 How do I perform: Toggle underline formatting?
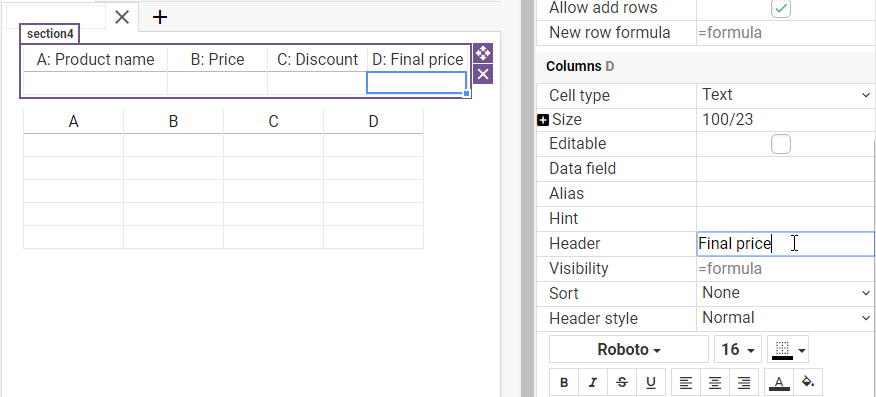(651, 382)
